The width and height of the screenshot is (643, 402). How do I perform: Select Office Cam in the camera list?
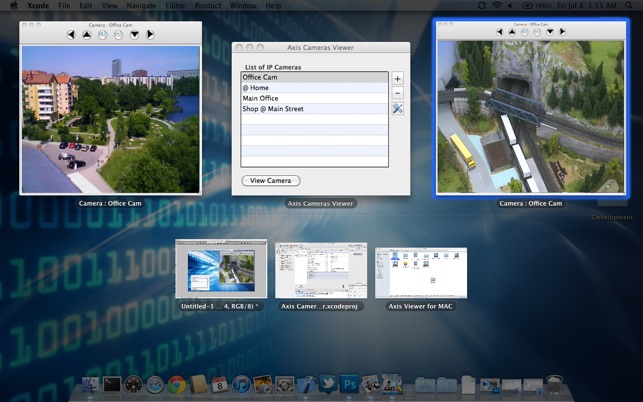pyautogui.click(x=314, y=77)
